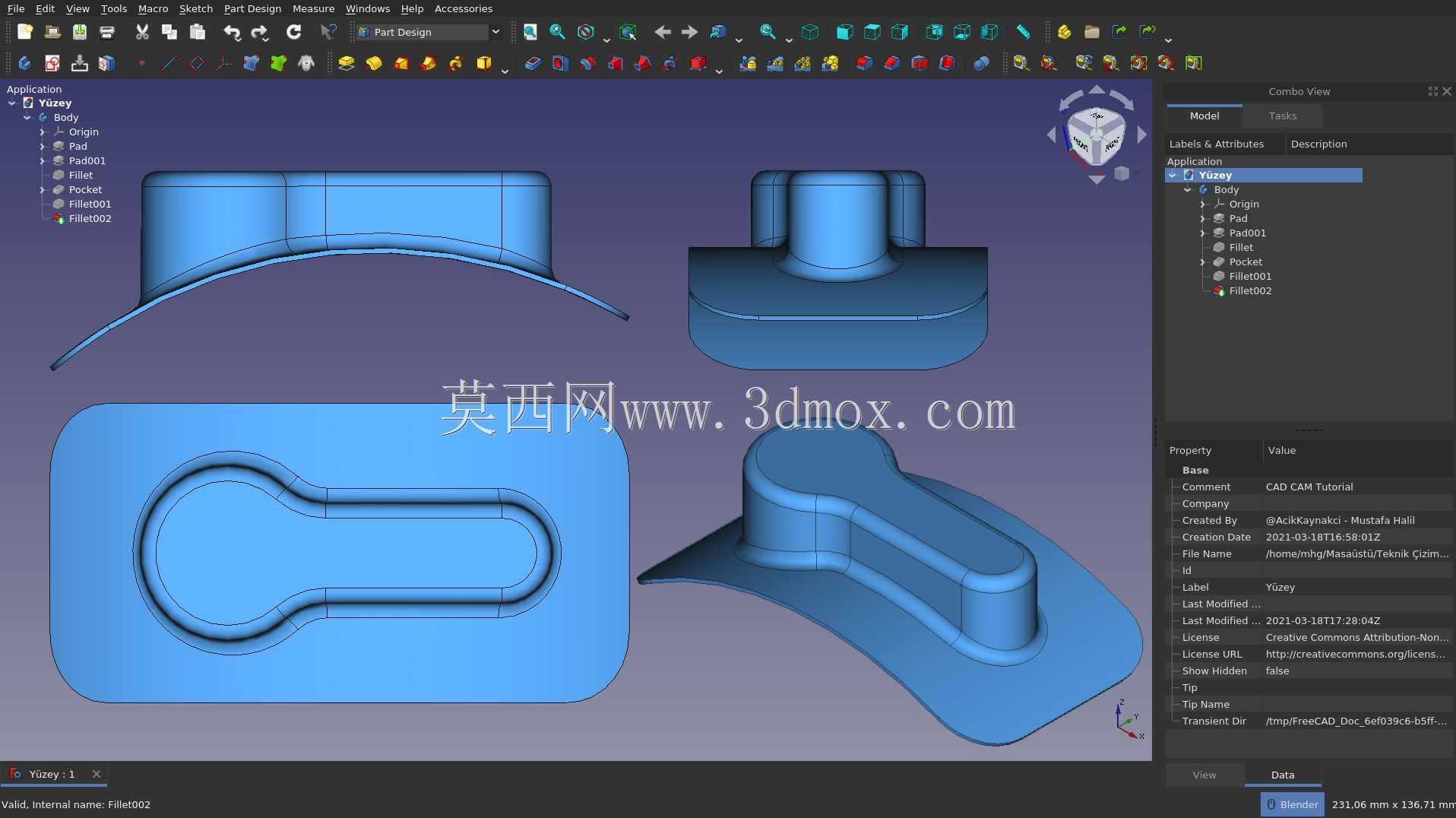Switch to the Tasks tab

(x=1283, y=116)
